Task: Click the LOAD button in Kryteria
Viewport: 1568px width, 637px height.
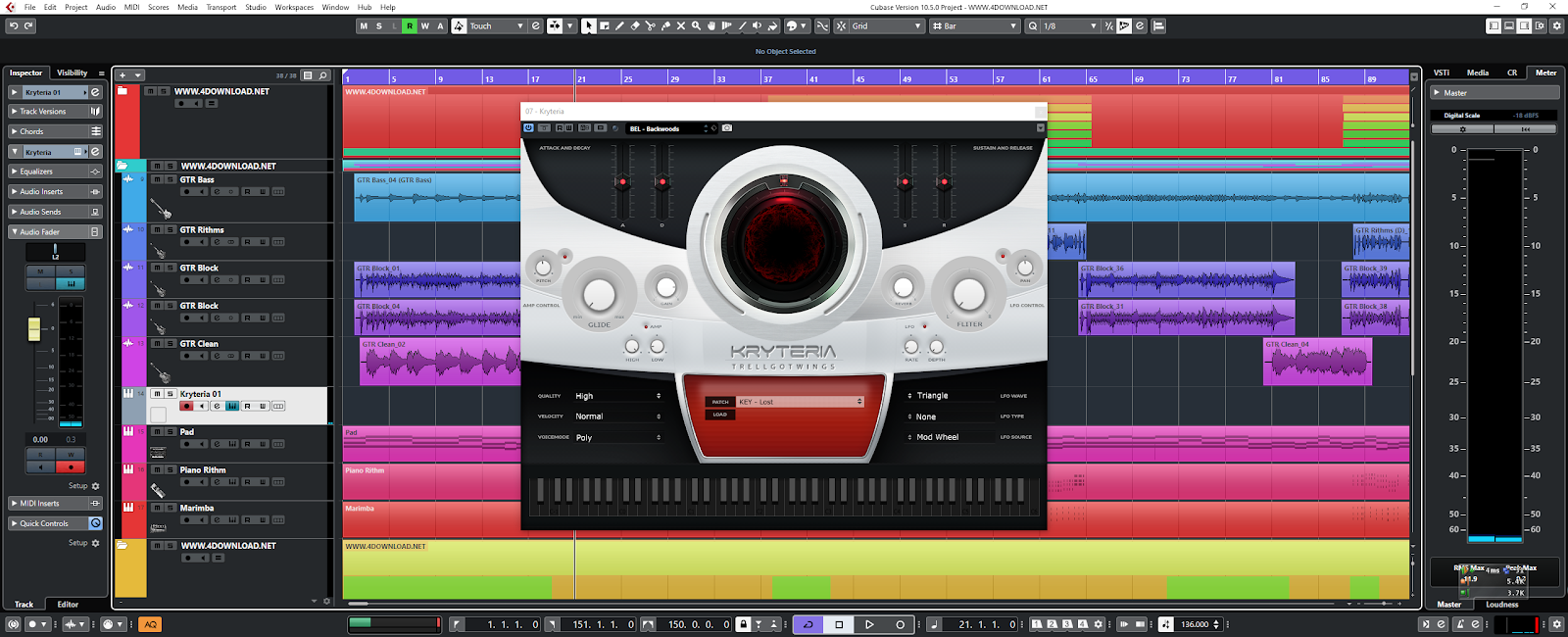Action: (x=720, y=415)
